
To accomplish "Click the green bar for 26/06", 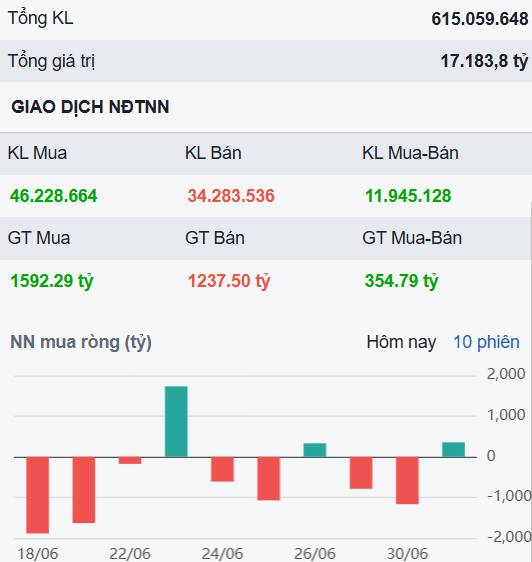I will (x=315, y=450).
